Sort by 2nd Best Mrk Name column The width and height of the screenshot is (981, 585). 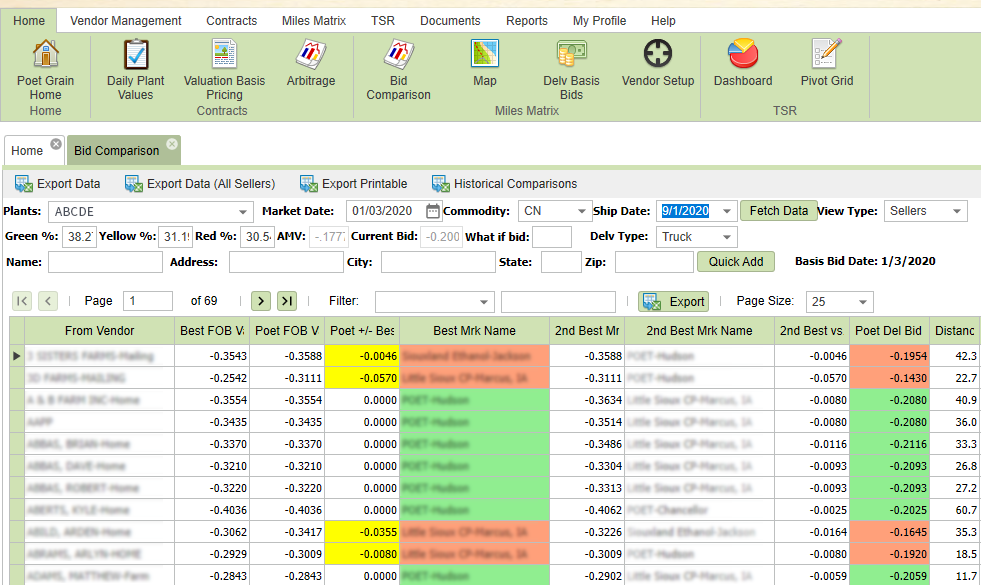coord(699,330)
